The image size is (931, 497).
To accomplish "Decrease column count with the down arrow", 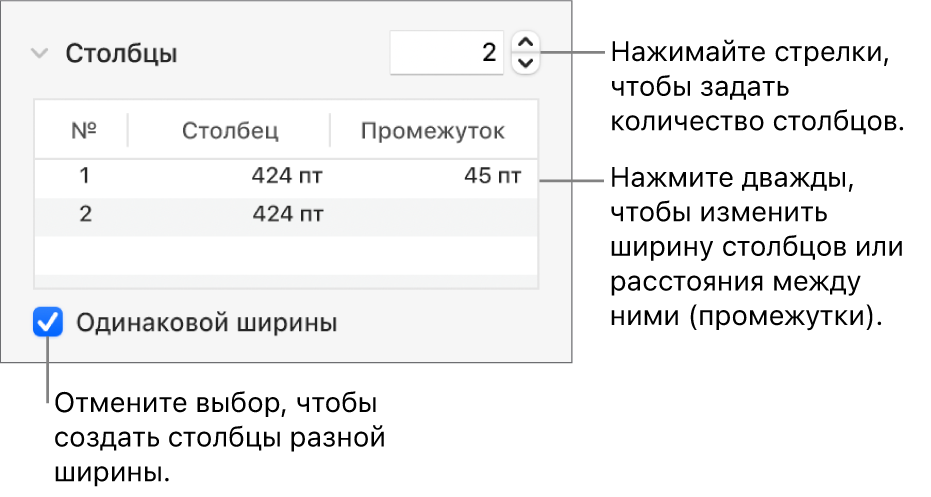I will 525,63.
